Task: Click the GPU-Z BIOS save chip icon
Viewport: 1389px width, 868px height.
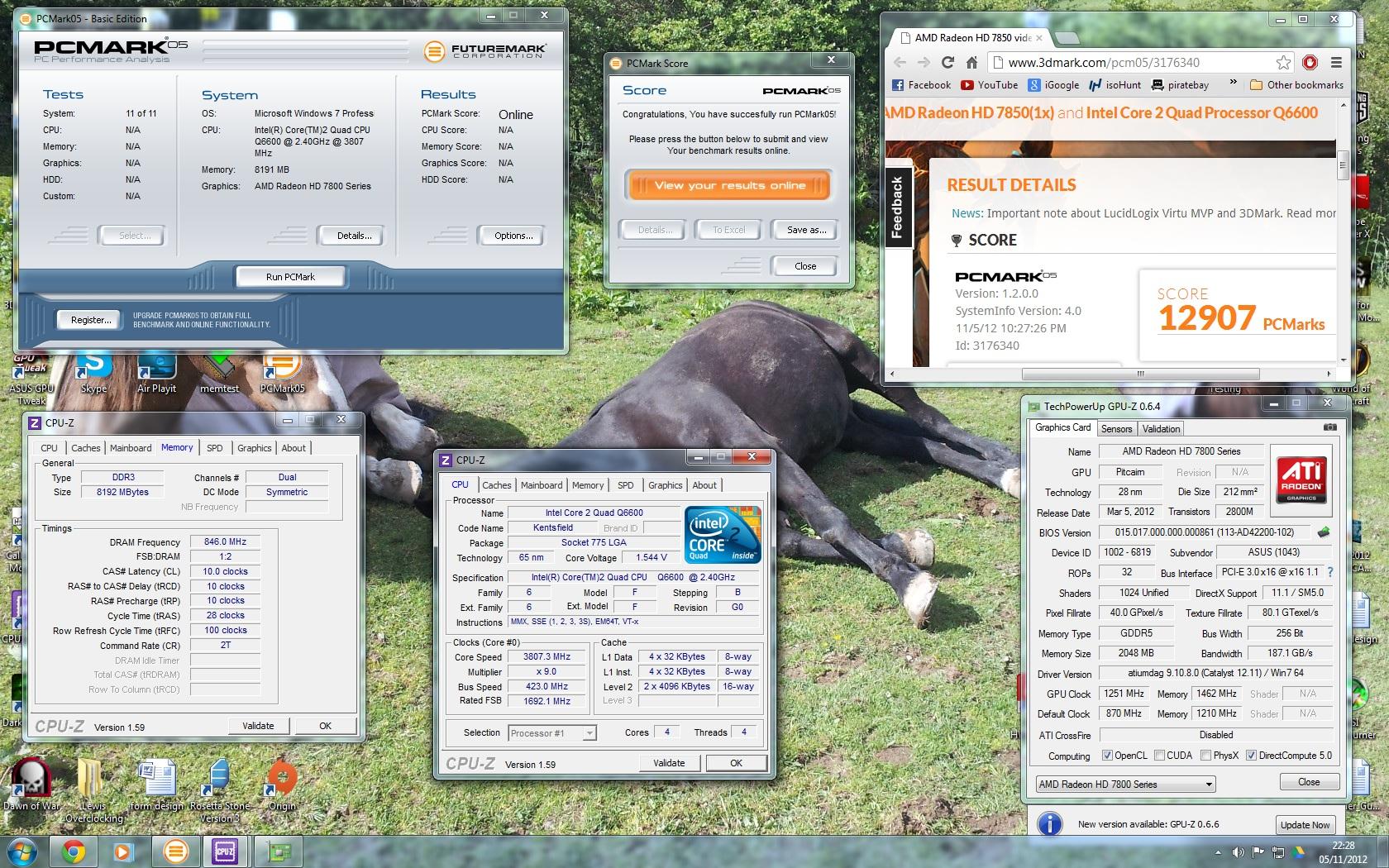Action: click(1324, 532)
